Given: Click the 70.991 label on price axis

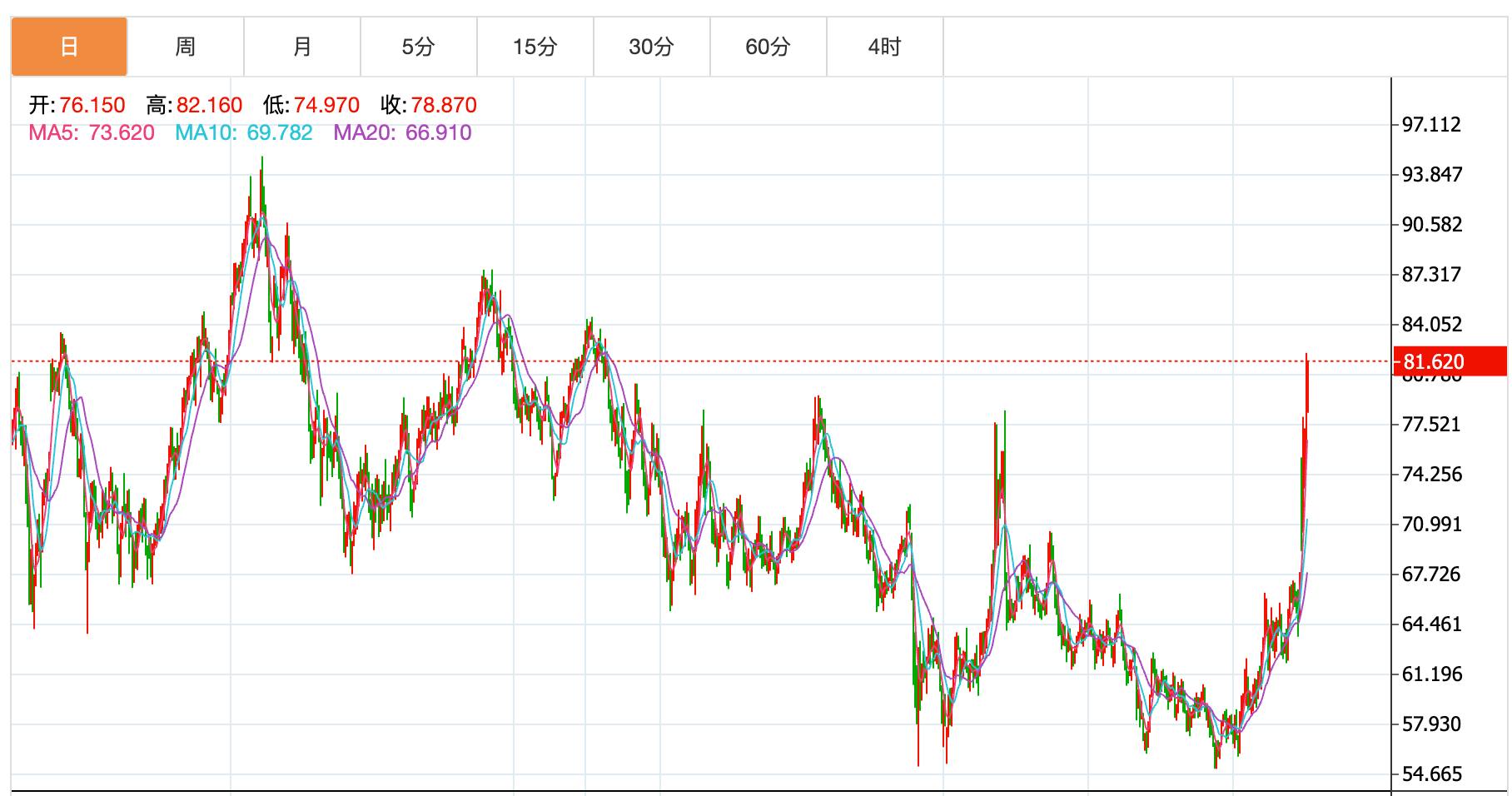Looking at the screenshot, I should click(x=1431, y=525).
